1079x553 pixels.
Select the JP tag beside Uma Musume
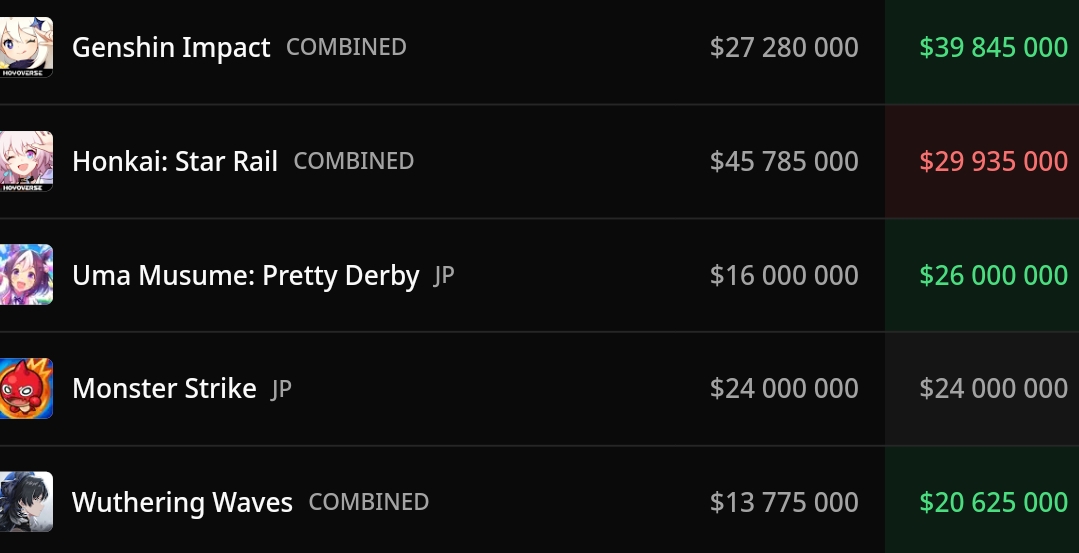coord(445,274)
